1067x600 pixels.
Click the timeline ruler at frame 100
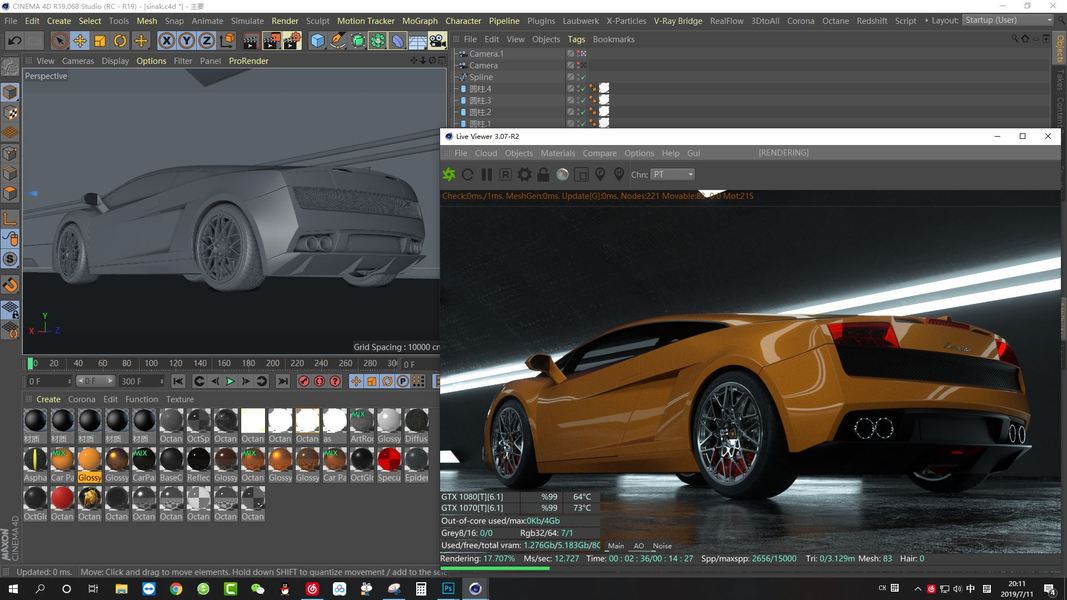(x=151, y=363)
